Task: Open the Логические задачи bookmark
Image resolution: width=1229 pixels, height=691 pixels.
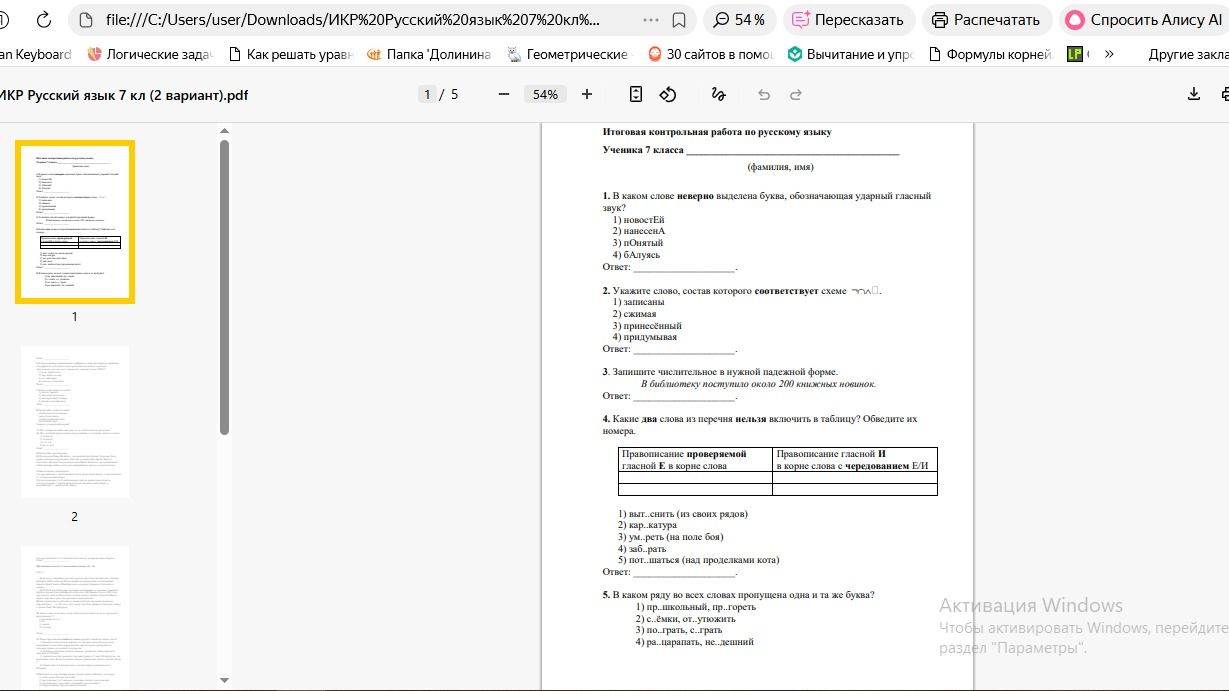Action: pyautogui.click(x=150, y=54)
